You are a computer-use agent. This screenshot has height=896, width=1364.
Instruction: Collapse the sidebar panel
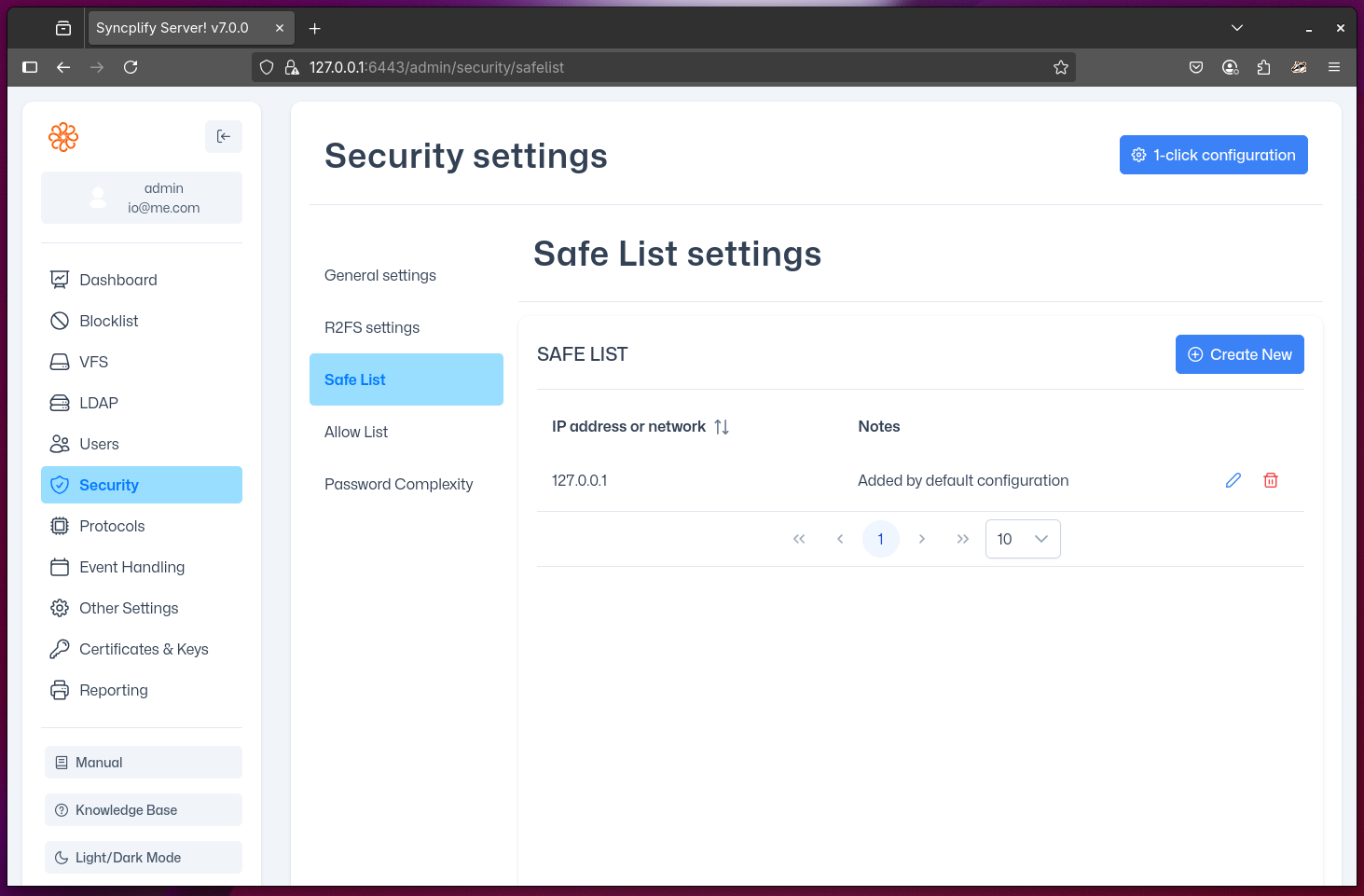[223, 136]
